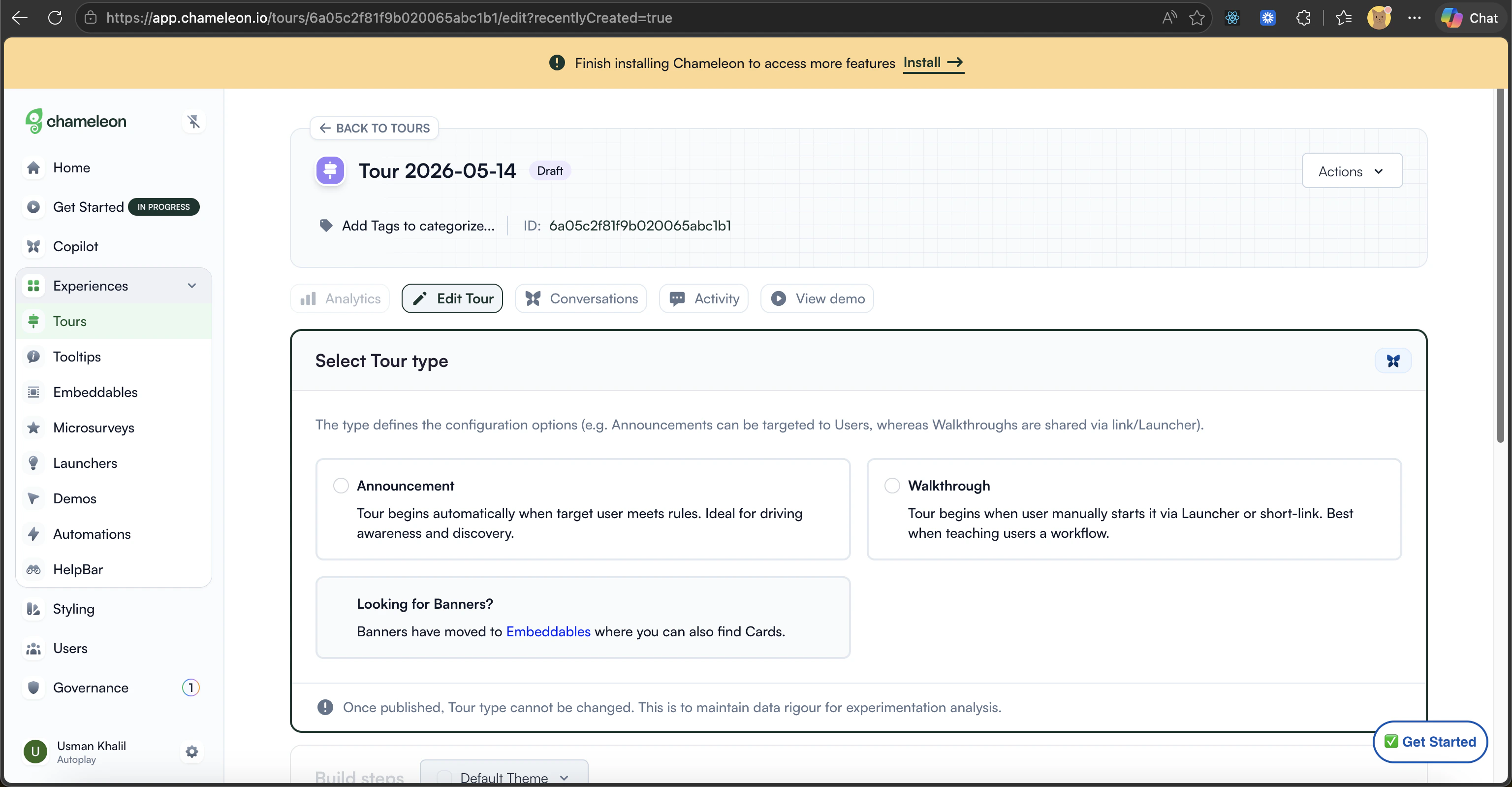
Task: Click the browser back arrow
Action: pos(20,18)
